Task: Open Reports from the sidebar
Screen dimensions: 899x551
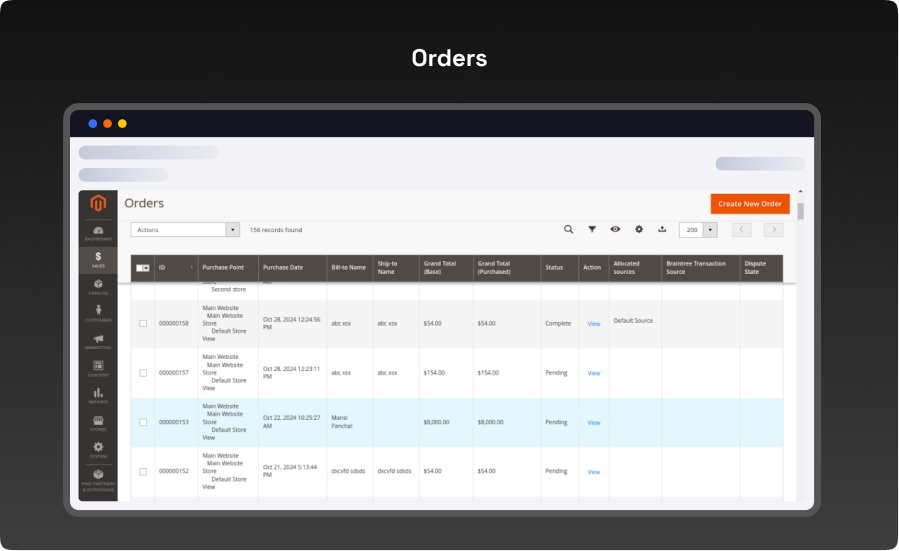Action: 98,396
